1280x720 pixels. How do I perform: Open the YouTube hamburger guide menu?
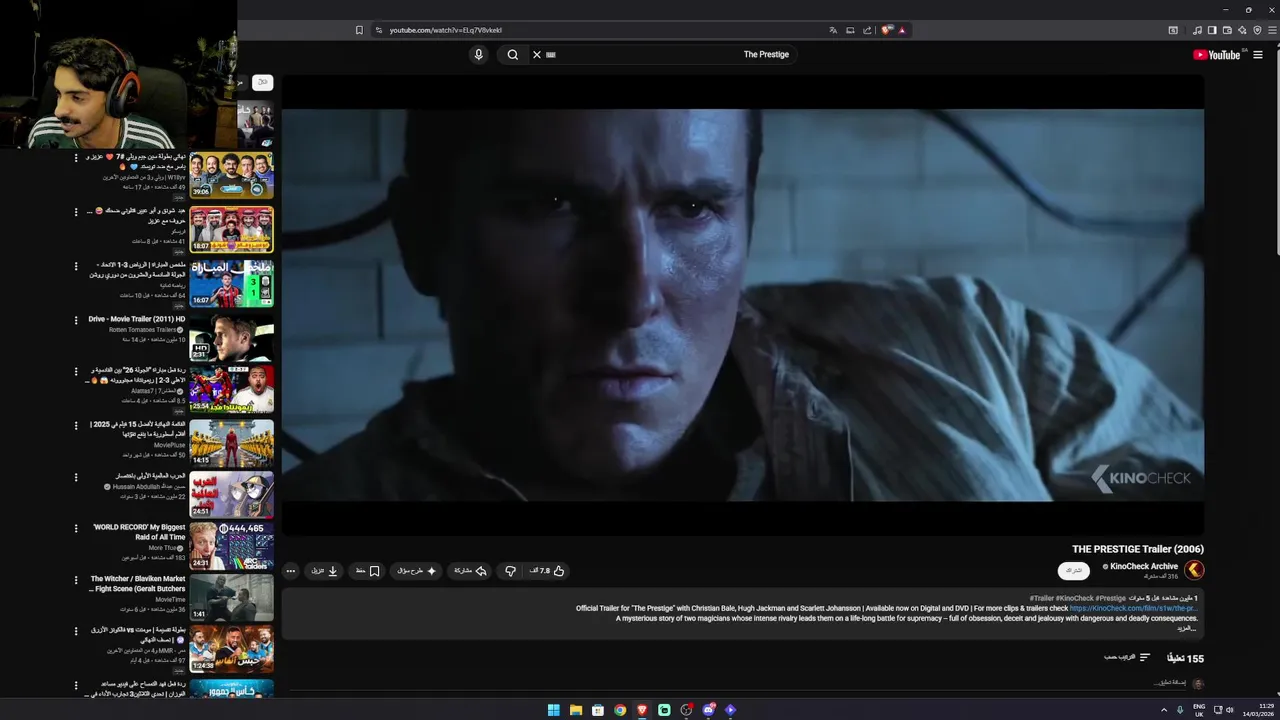1258,55
